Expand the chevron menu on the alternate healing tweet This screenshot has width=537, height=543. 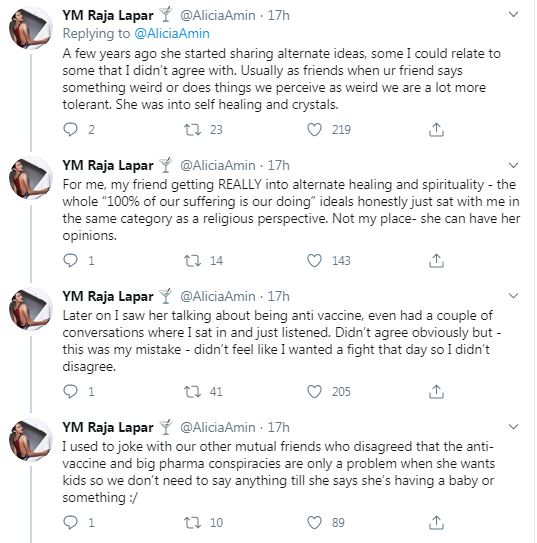[513, 165]
